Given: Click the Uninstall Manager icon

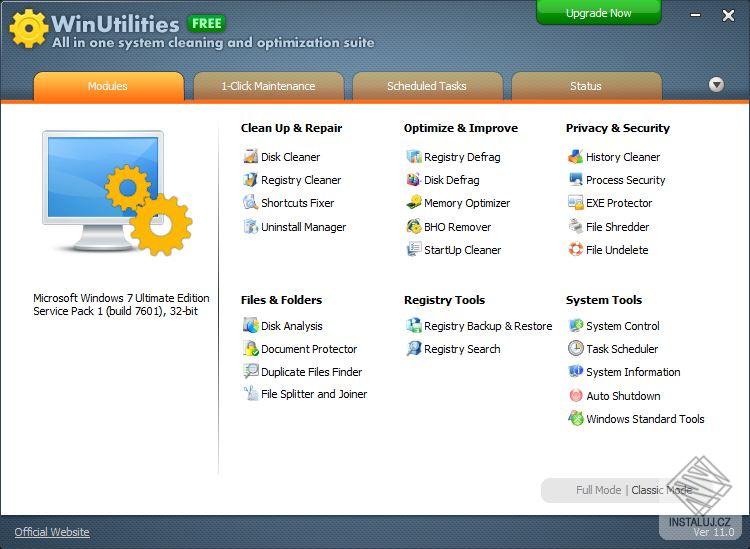Looking at the screenshot, I should coord(251,227).
